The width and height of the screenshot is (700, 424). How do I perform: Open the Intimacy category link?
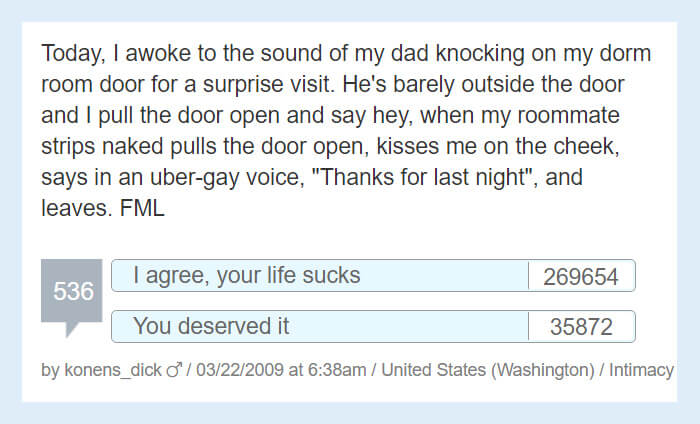641,370
